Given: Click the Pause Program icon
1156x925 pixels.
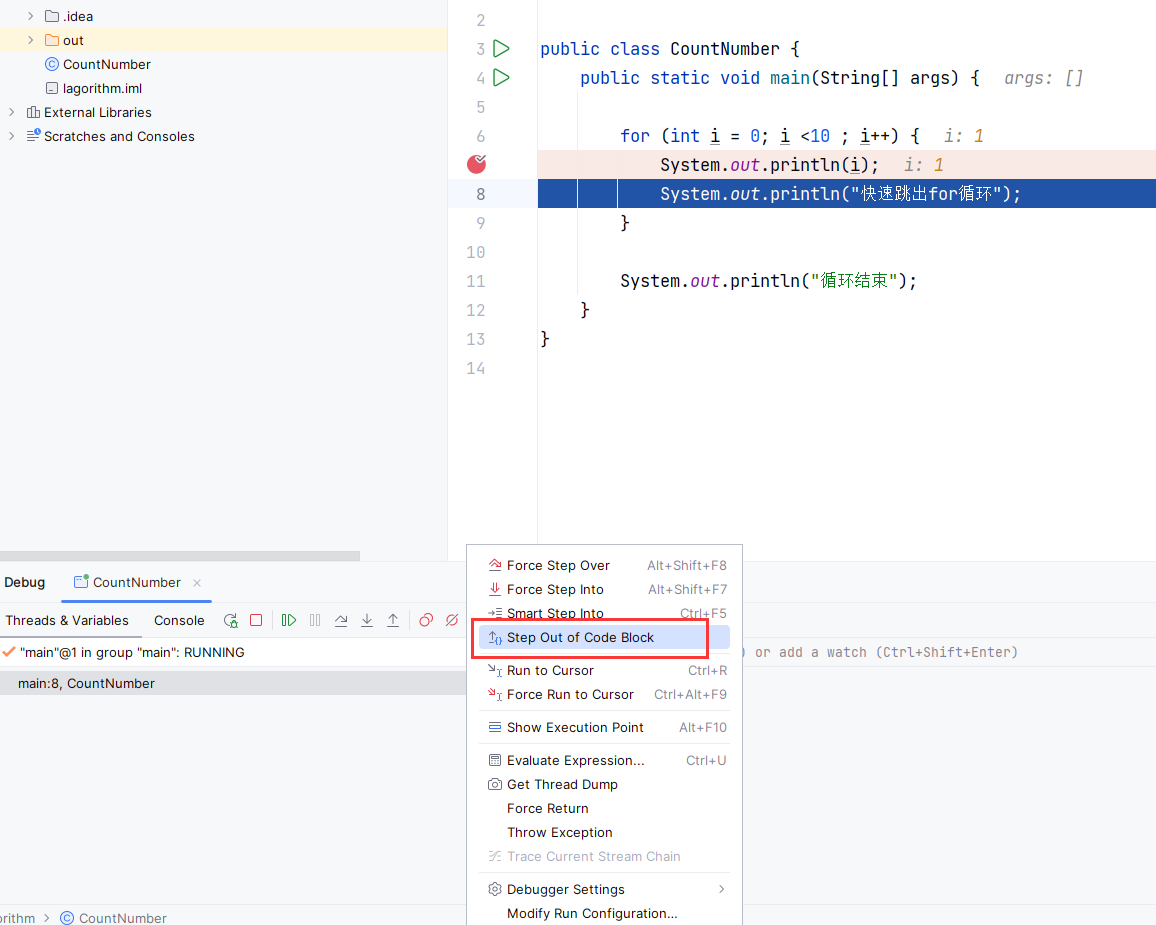Looking at the screenshot, I should click(315, 620).
